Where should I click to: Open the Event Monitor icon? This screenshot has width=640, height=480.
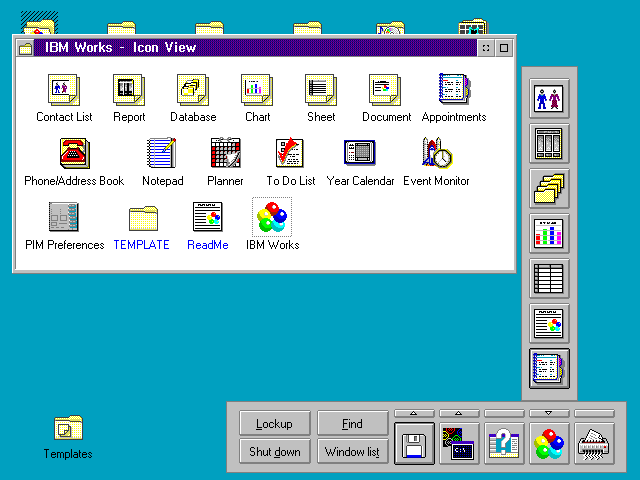[x=437, y=153]
